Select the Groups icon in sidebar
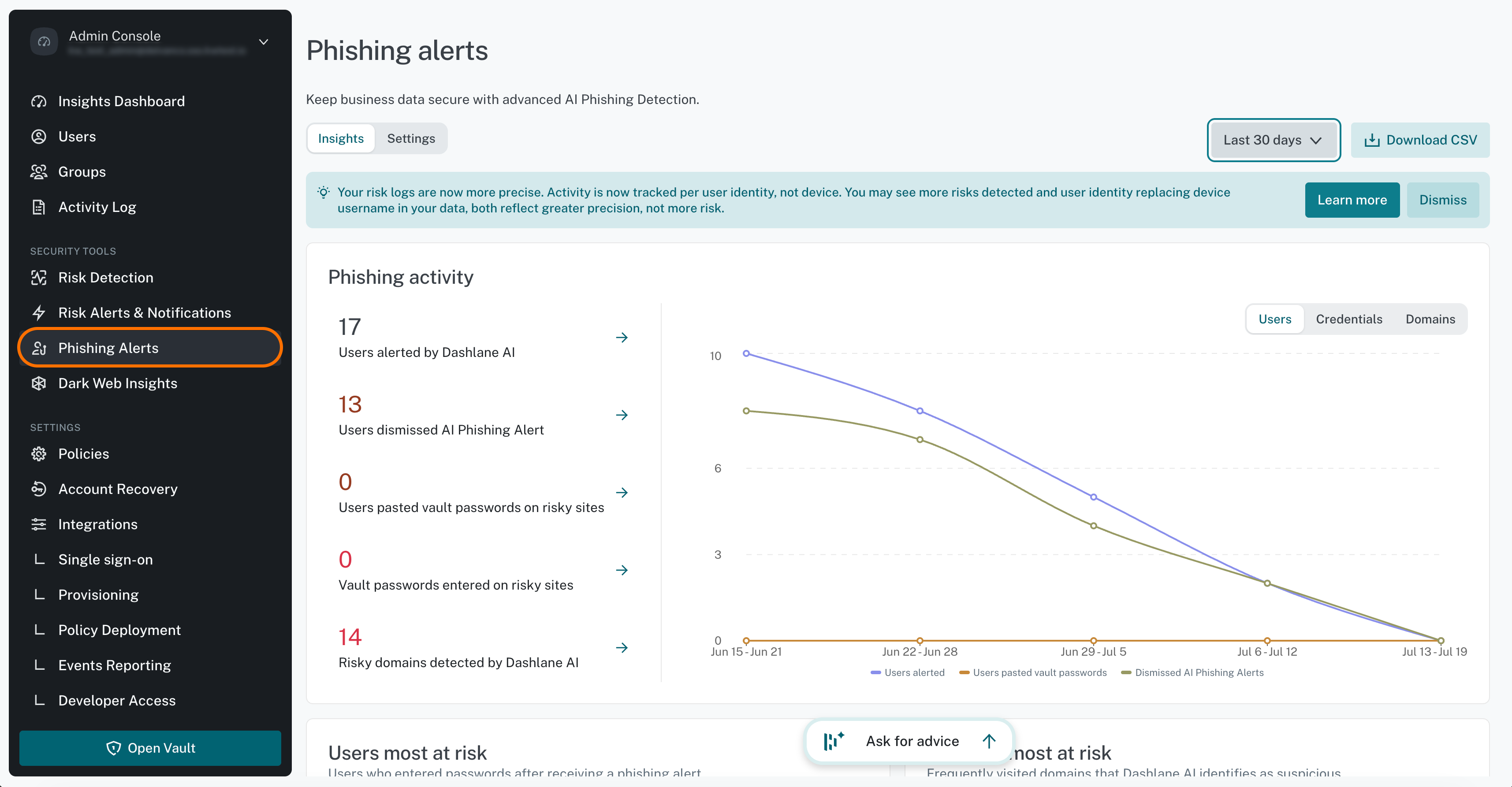Viewport: 1512px width, 787px height. (x=39, y=172)
